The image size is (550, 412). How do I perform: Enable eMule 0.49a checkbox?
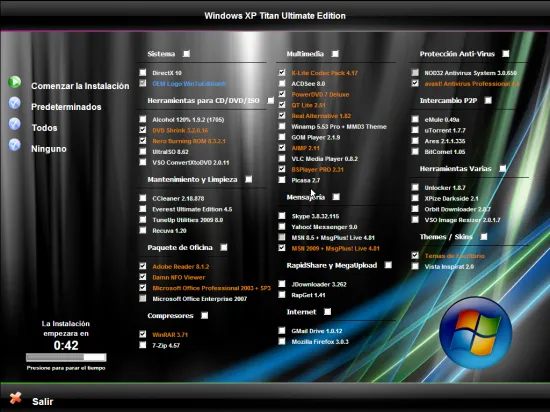point(415,119)
